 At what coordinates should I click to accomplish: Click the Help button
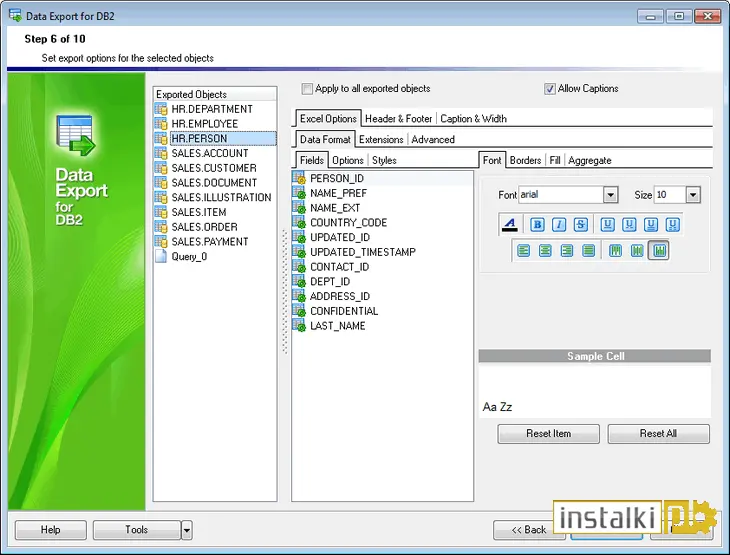pos(50,530)
